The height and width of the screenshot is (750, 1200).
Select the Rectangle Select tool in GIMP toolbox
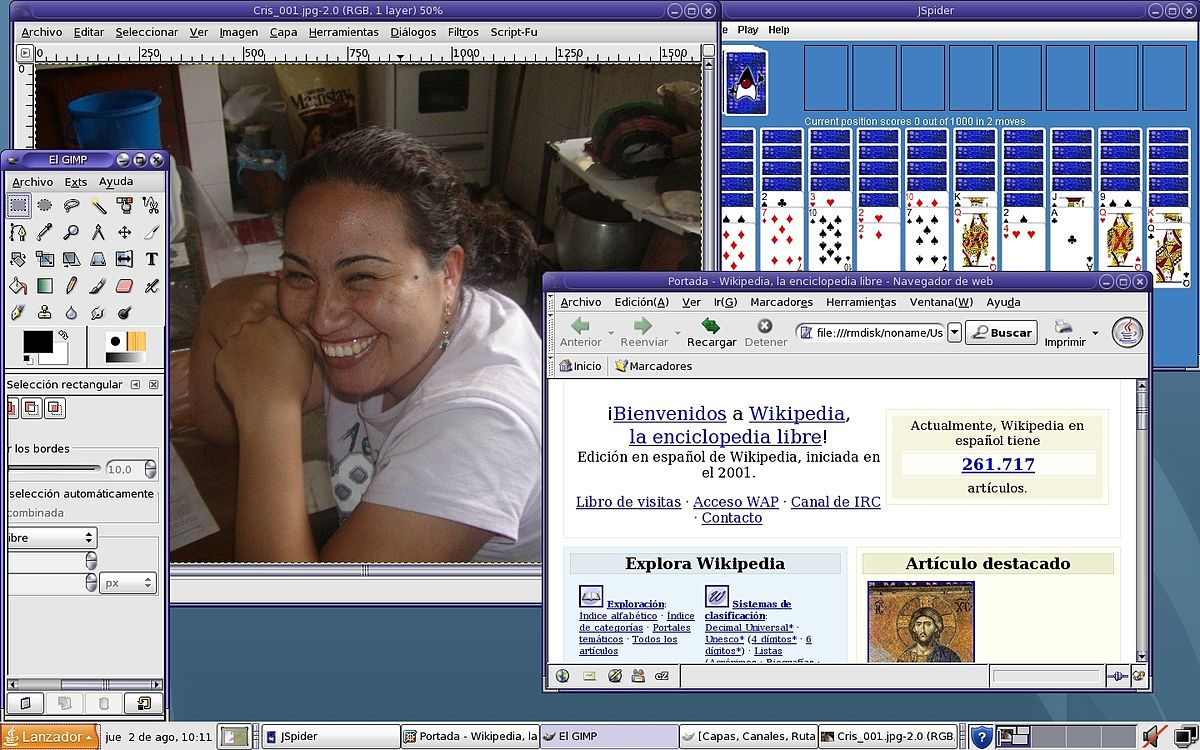tap(18, 206)
